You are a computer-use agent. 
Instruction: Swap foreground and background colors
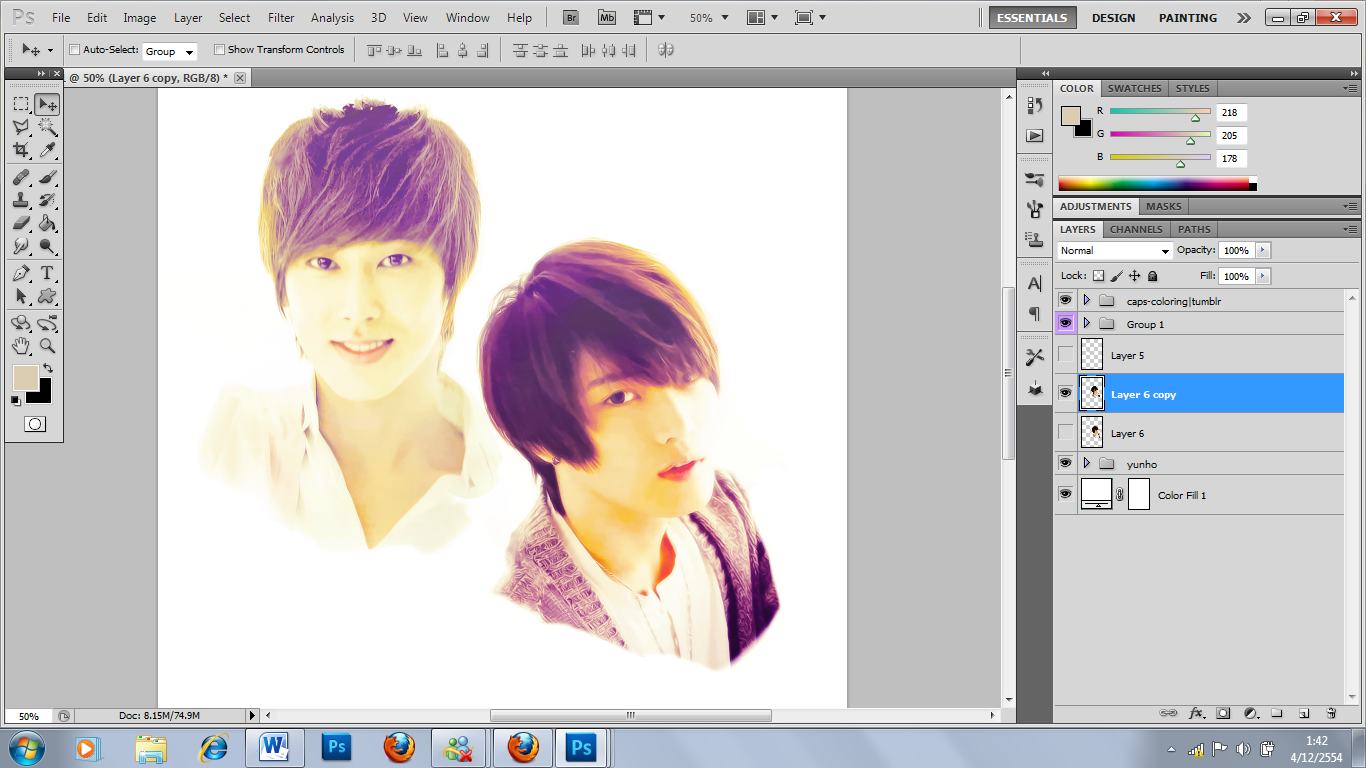[47, 368]
